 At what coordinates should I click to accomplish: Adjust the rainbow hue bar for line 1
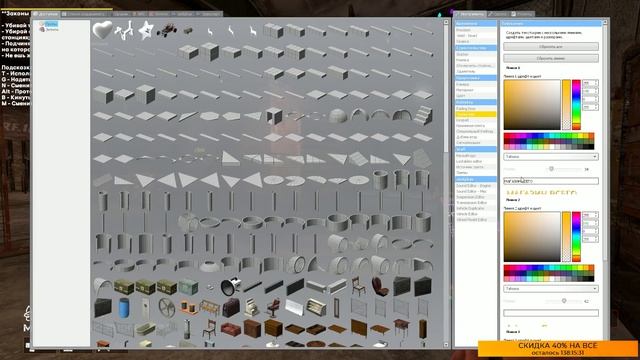[576, 105]
